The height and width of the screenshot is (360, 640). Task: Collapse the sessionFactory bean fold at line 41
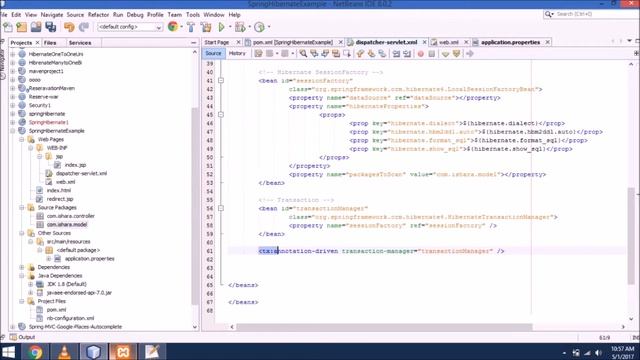coord(221,81)
